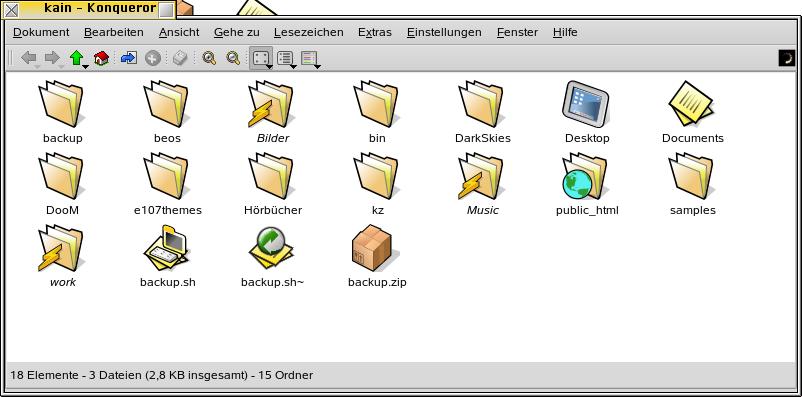Select the Desktop folder icon
Image resolution: width=802 pixels, height=397 pixels.
click(587, 113)
